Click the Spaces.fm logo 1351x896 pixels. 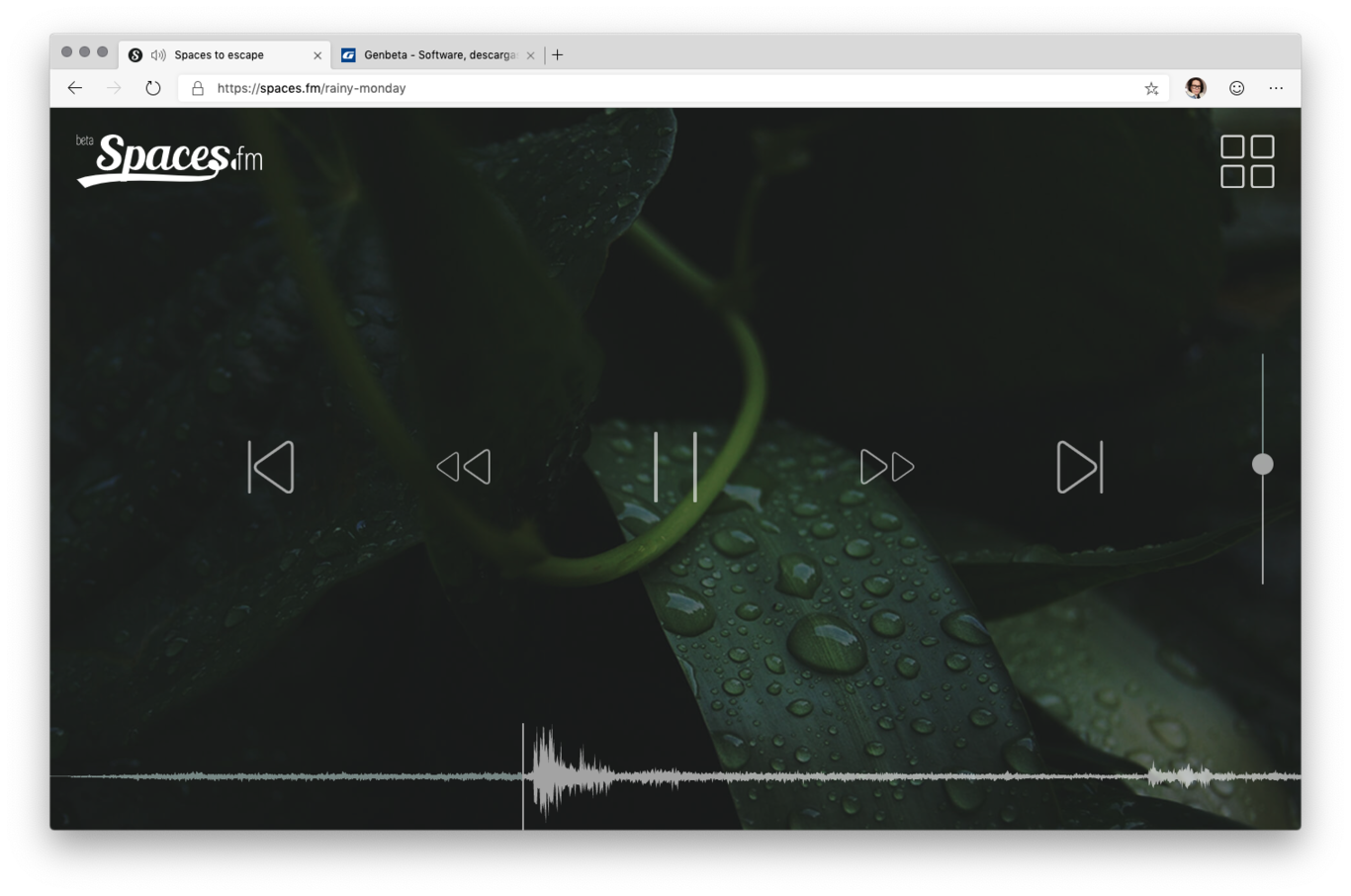pos(170,159)
